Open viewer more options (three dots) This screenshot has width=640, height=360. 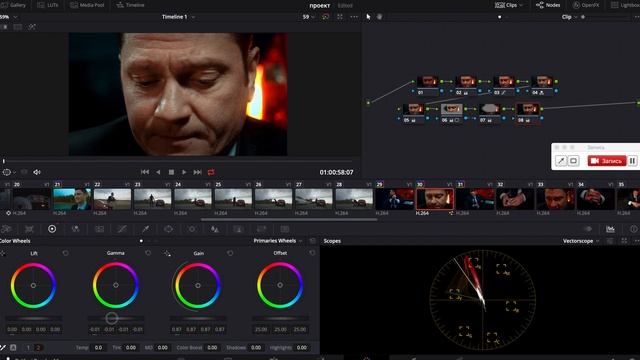pyautogui.click(x=354, y=17)
